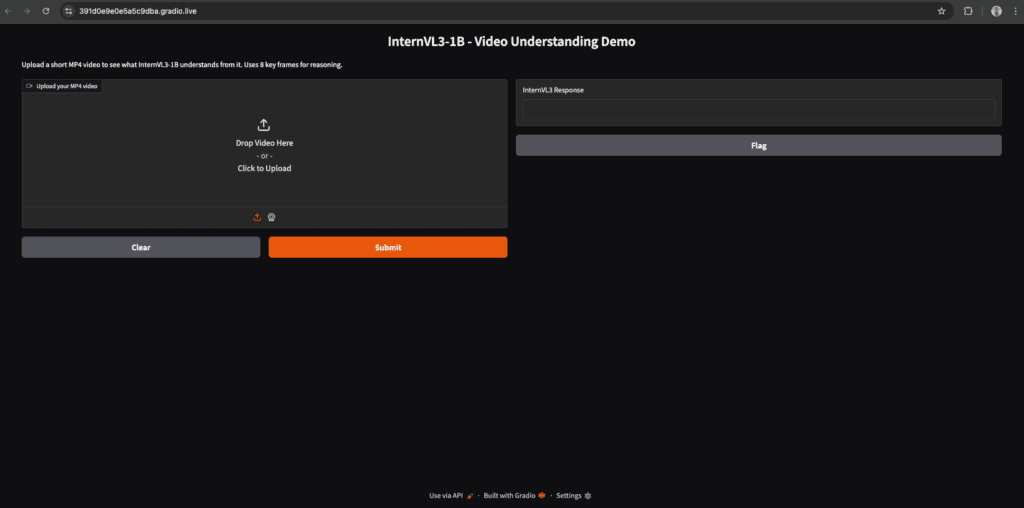This screenshot has height=508, width=1024.
Task: Click the large upload arrow icon in drop zone
Action: [x=264, y=125]
